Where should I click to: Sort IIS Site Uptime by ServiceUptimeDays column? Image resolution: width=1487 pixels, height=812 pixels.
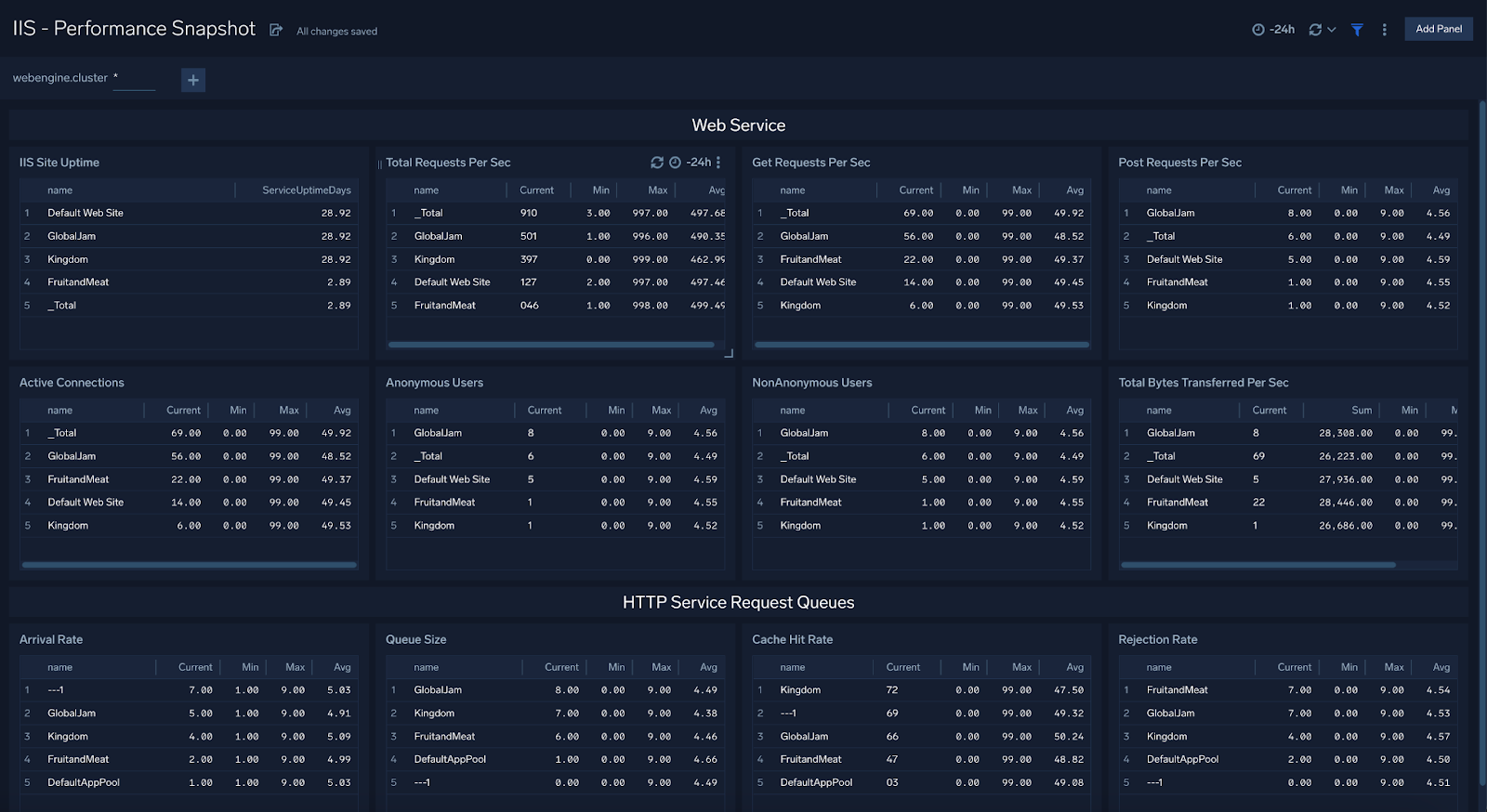(306, 190)
